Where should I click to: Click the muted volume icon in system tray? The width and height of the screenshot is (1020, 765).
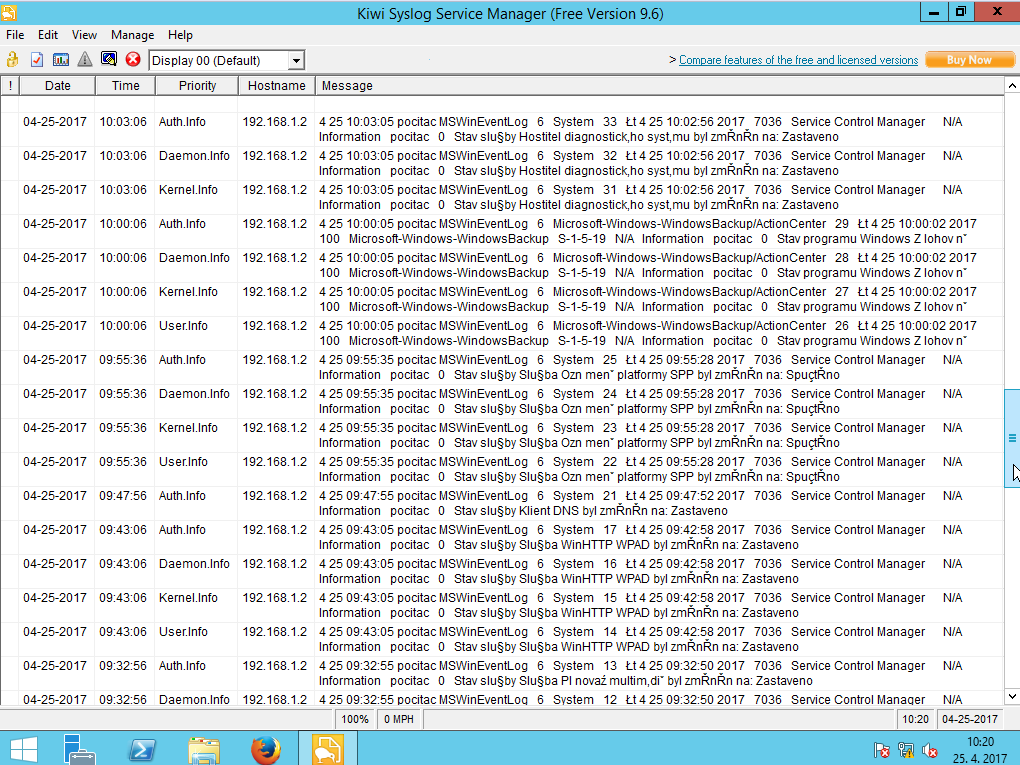pyautogui.click(x=930, y=749)
